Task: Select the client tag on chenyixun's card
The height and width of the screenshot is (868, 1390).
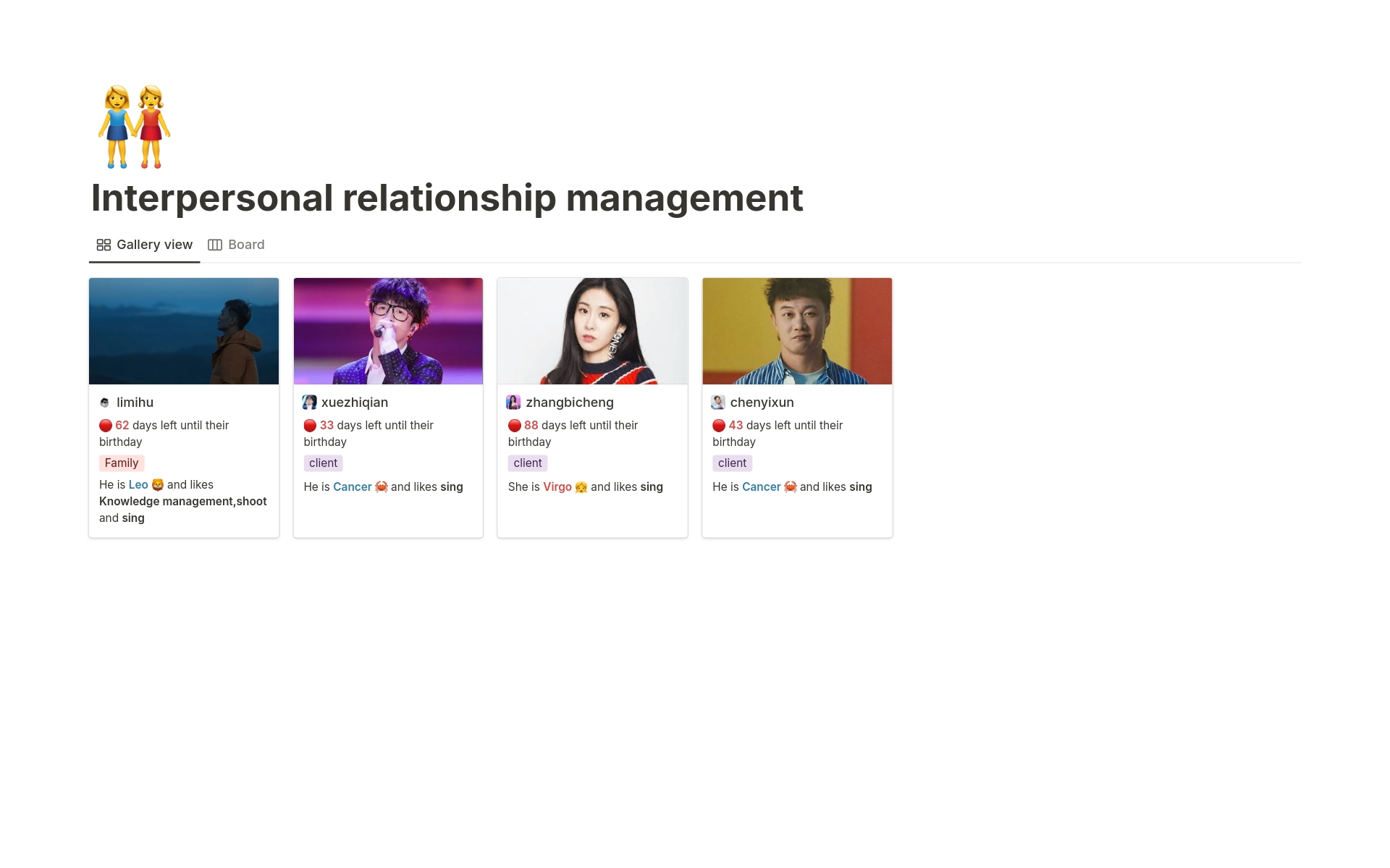Action: point(732,463)
